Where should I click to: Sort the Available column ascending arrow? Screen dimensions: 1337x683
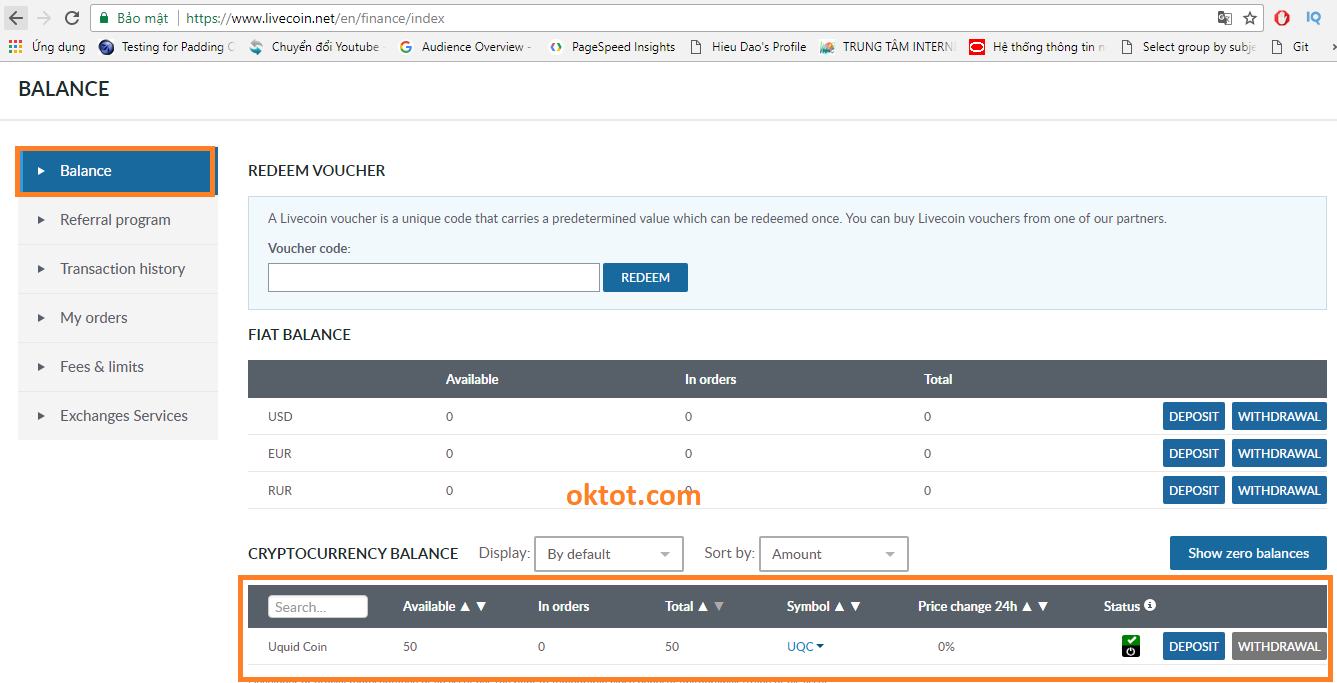point(465,606)
